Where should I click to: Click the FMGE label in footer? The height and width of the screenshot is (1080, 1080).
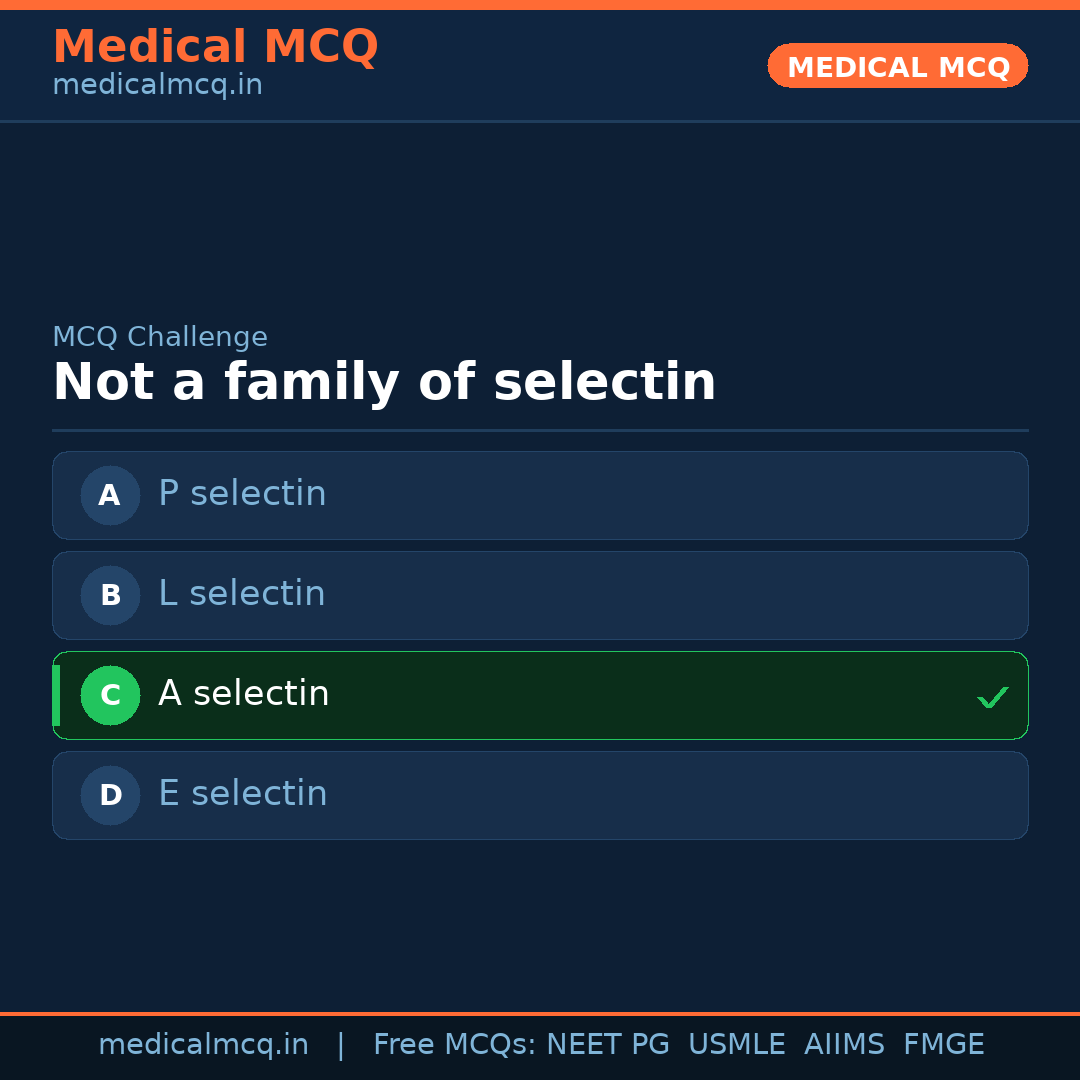pos(943,1043)
